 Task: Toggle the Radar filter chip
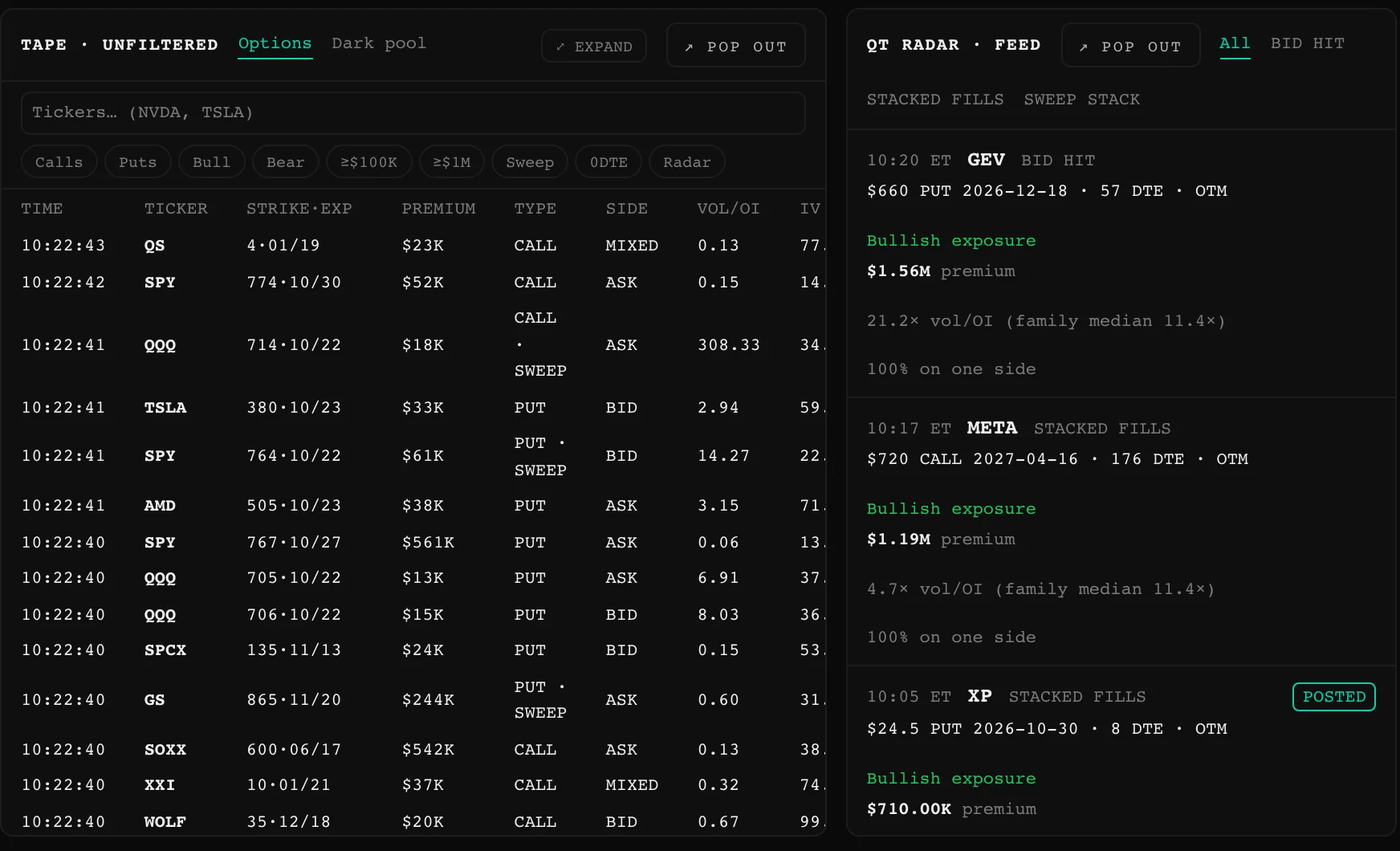point(686,162)
